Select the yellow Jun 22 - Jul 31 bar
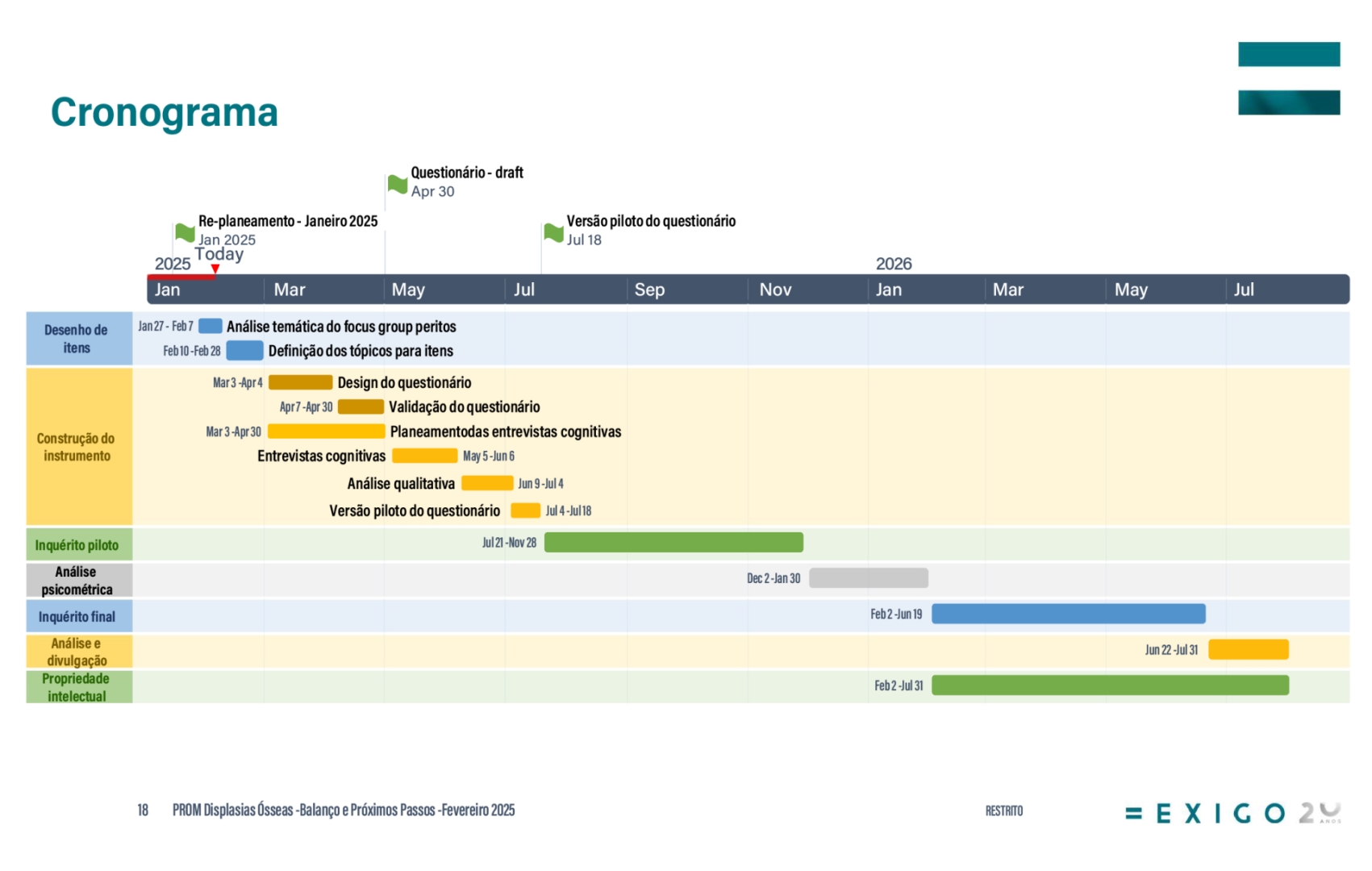 pos(1249,649)
